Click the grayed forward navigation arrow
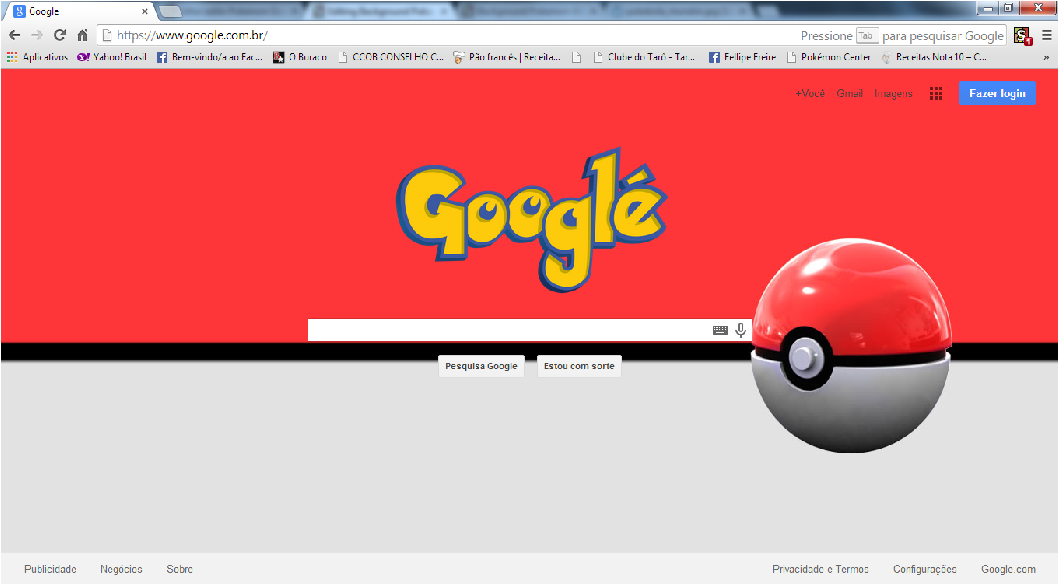Viewport: 1058px width, 584px height. click(x=36, y=32)
